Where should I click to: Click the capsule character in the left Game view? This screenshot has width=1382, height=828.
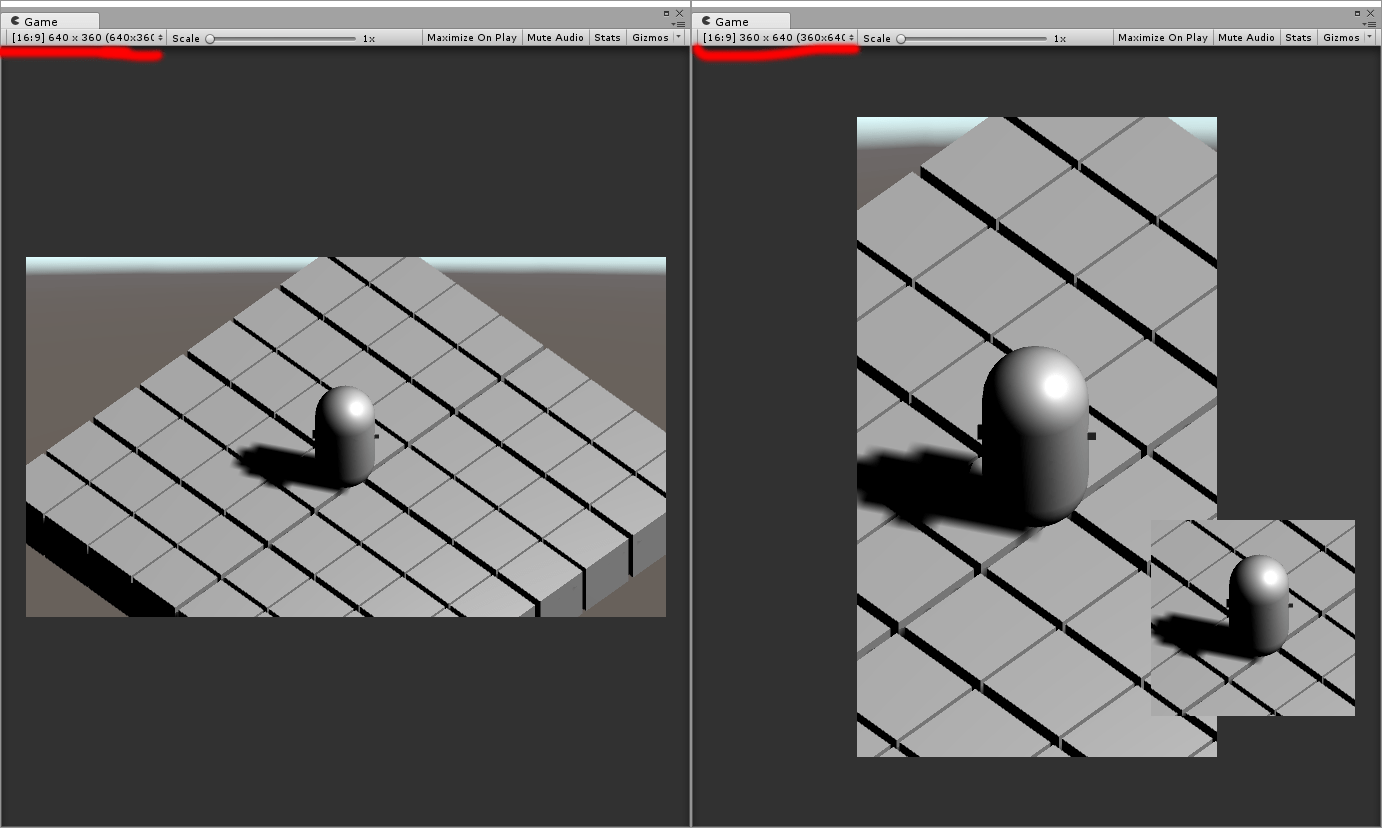[x=345, y=435]
